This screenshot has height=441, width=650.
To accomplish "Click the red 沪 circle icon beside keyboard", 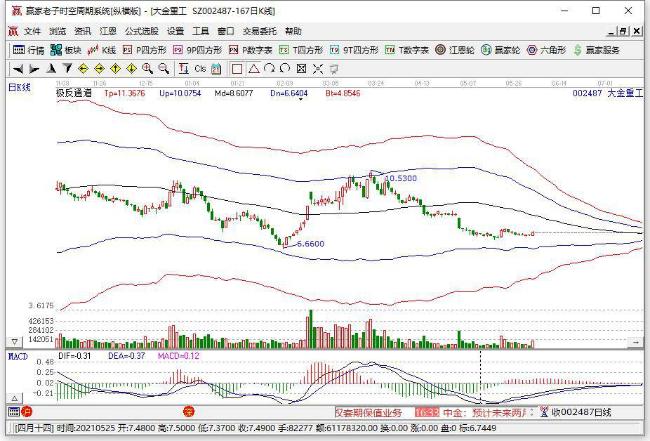I will coord(27,412).
